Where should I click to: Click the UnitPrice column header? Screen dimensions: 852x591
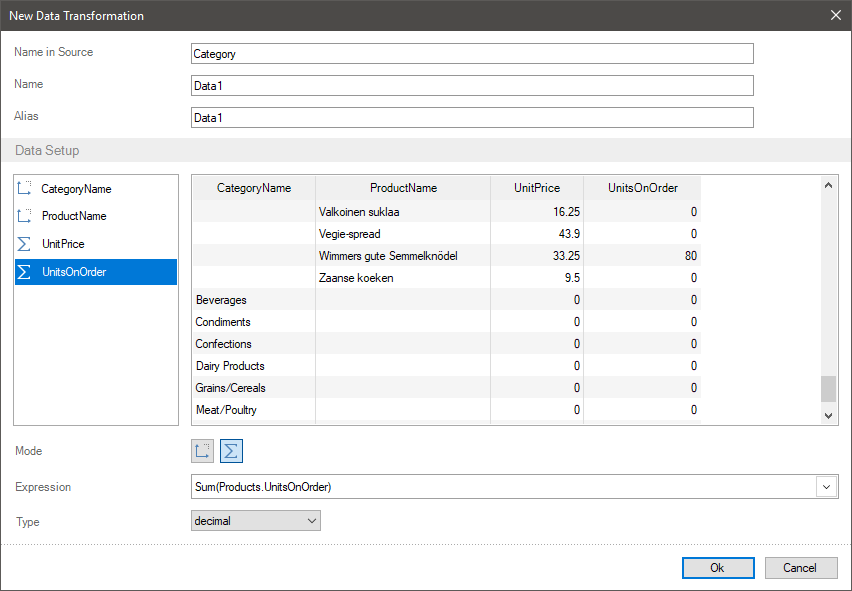[x=537, y=188]
